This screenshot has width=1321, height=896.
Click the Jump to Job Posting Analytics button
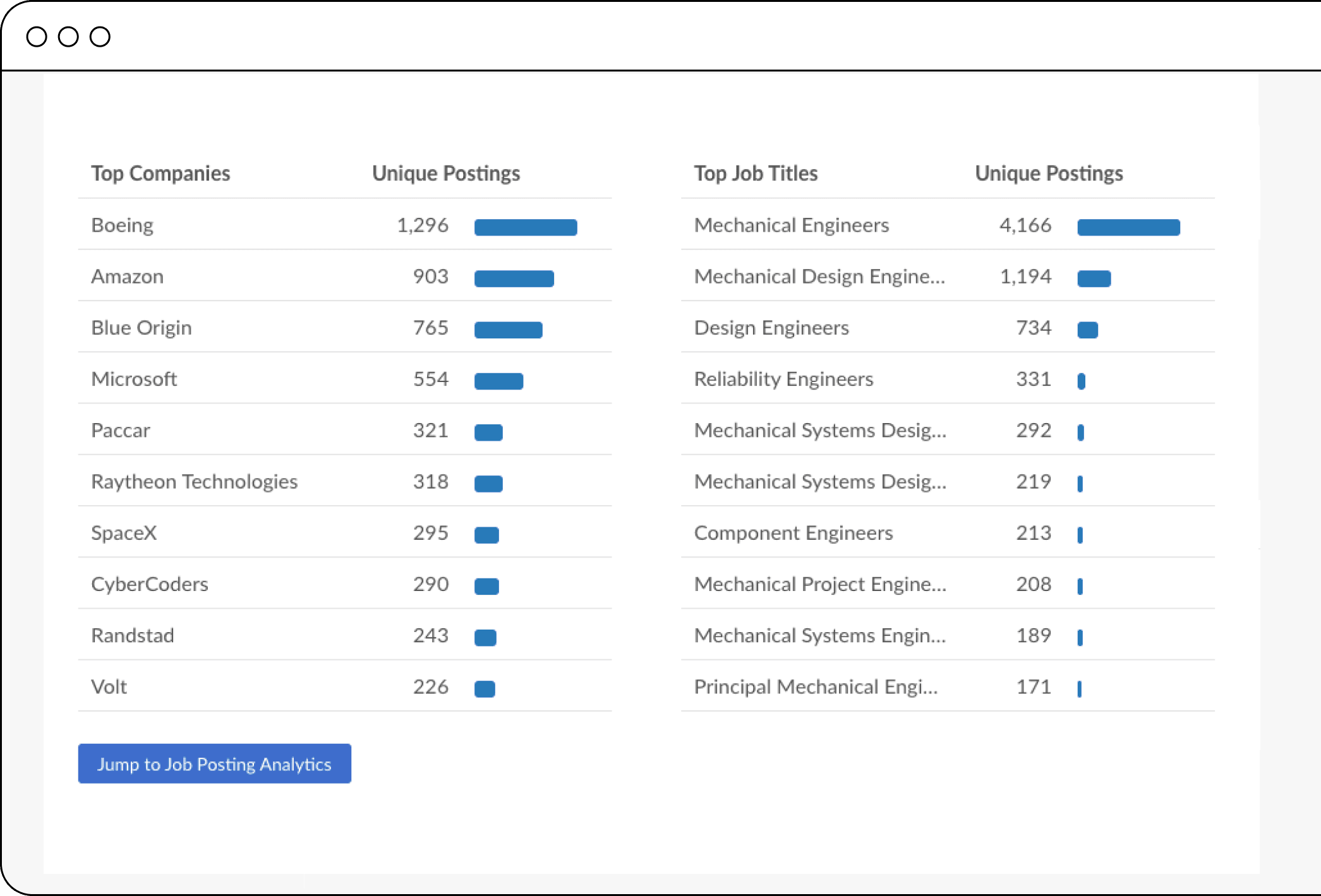[214, 763]
